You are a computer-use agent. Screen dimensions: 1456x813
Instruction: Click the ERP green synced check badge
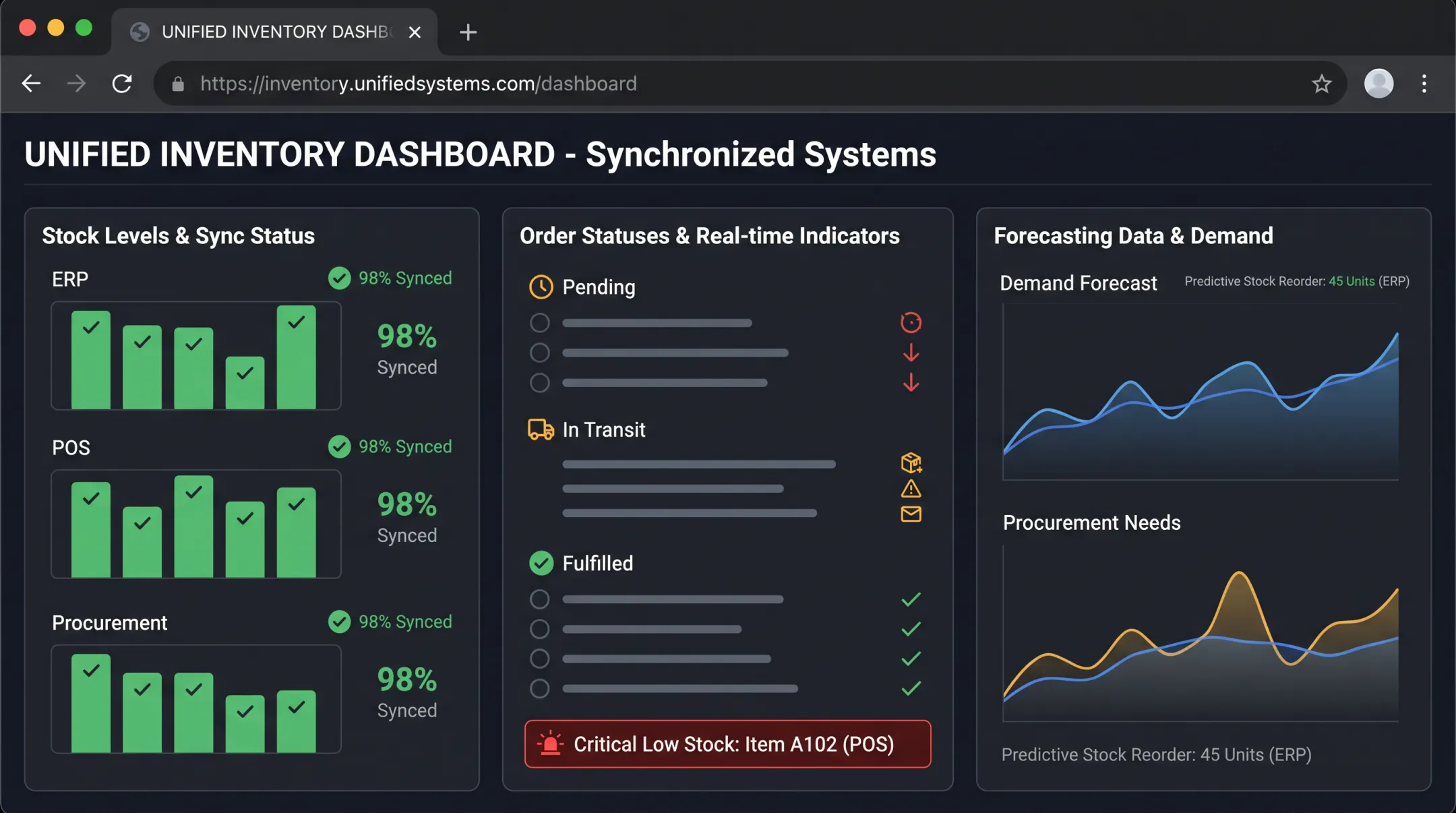point(339,278)
